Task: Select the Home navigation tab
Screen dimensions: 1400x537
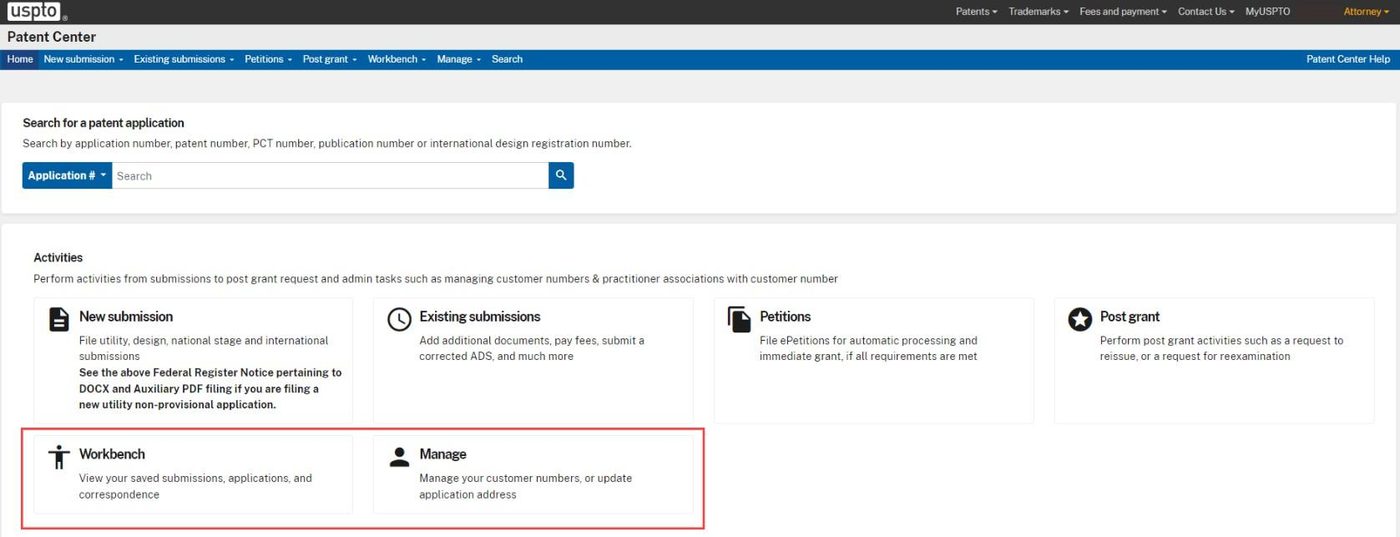Action: pos(20,59)
